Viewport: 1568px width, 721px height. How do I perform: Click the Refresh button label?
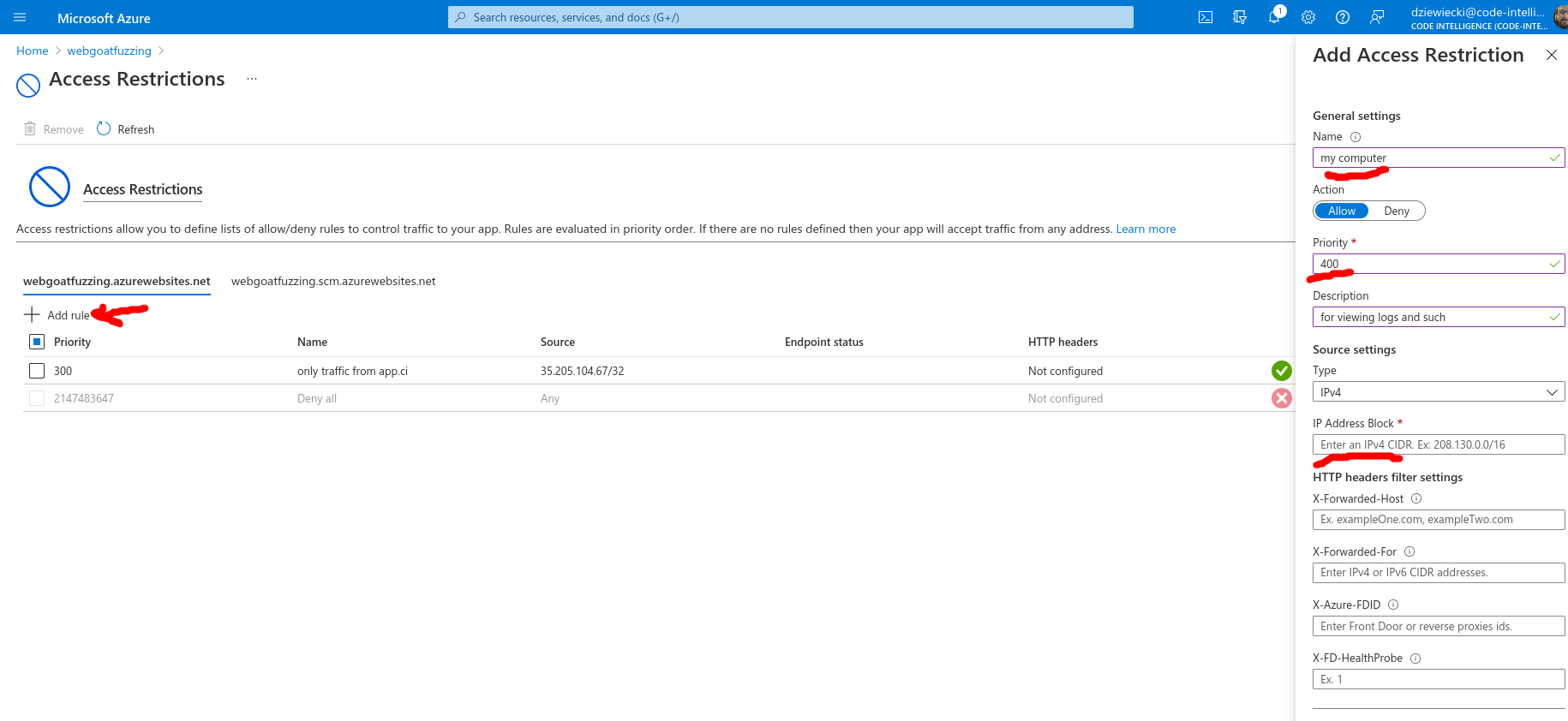136,129
